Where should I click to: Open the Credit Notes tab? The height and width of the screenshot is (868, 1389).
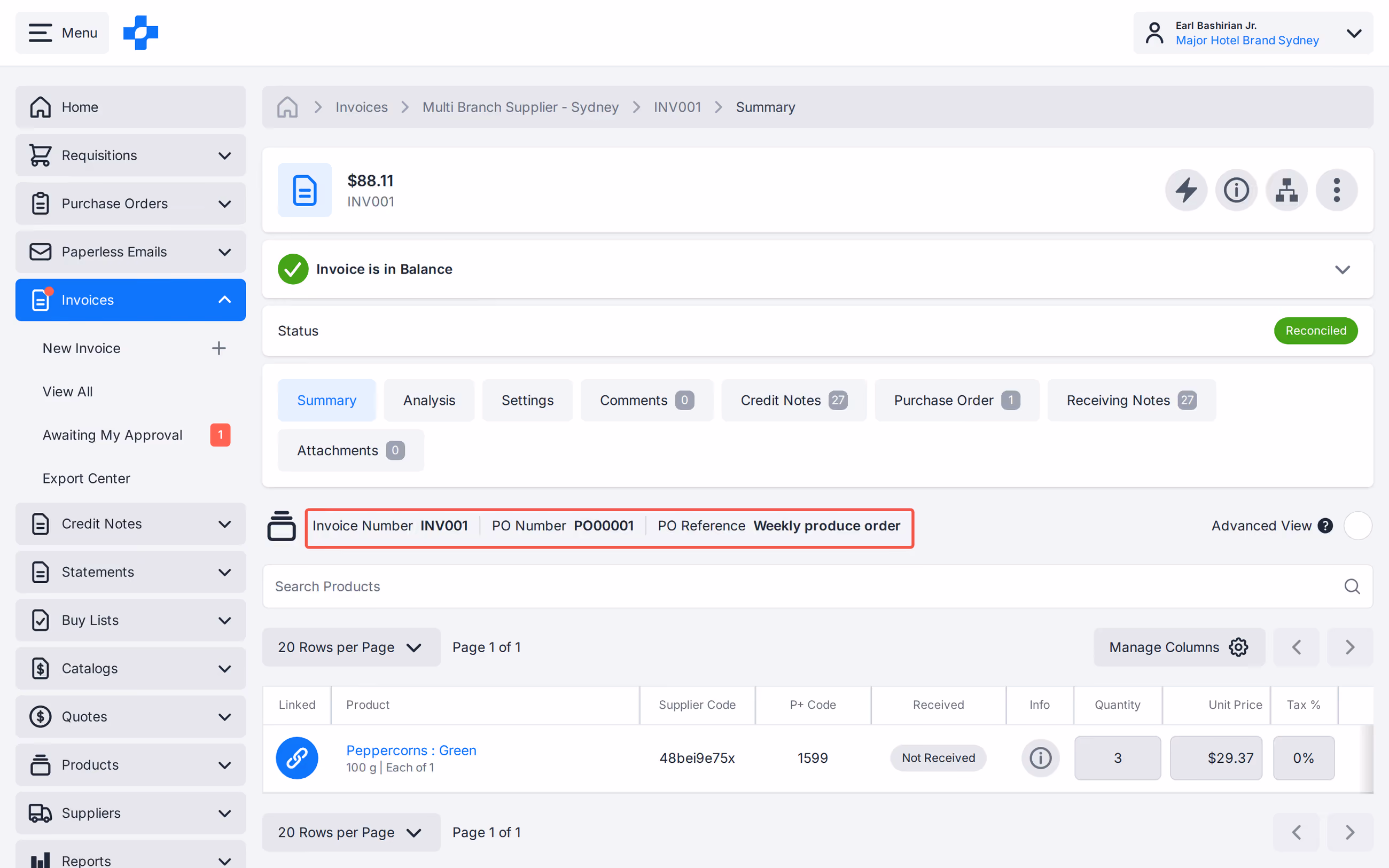coord(794,400)
